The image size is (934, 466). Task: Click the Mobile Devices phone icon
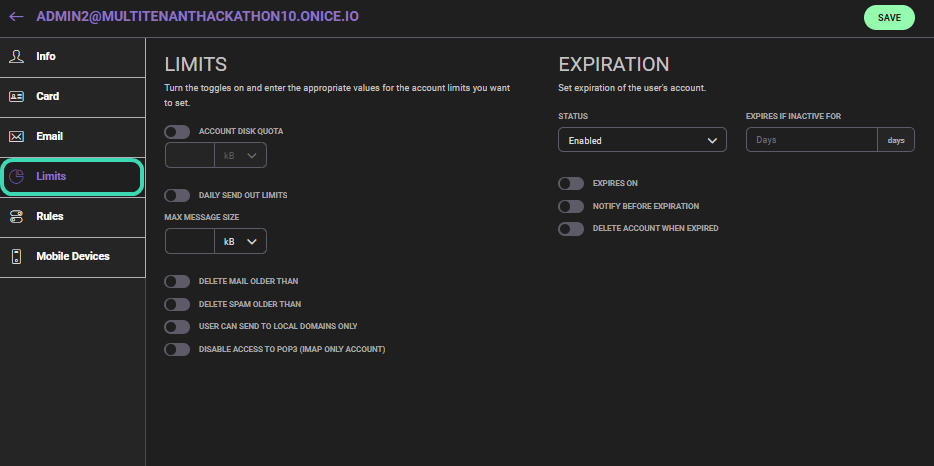(x=16, y=257)
